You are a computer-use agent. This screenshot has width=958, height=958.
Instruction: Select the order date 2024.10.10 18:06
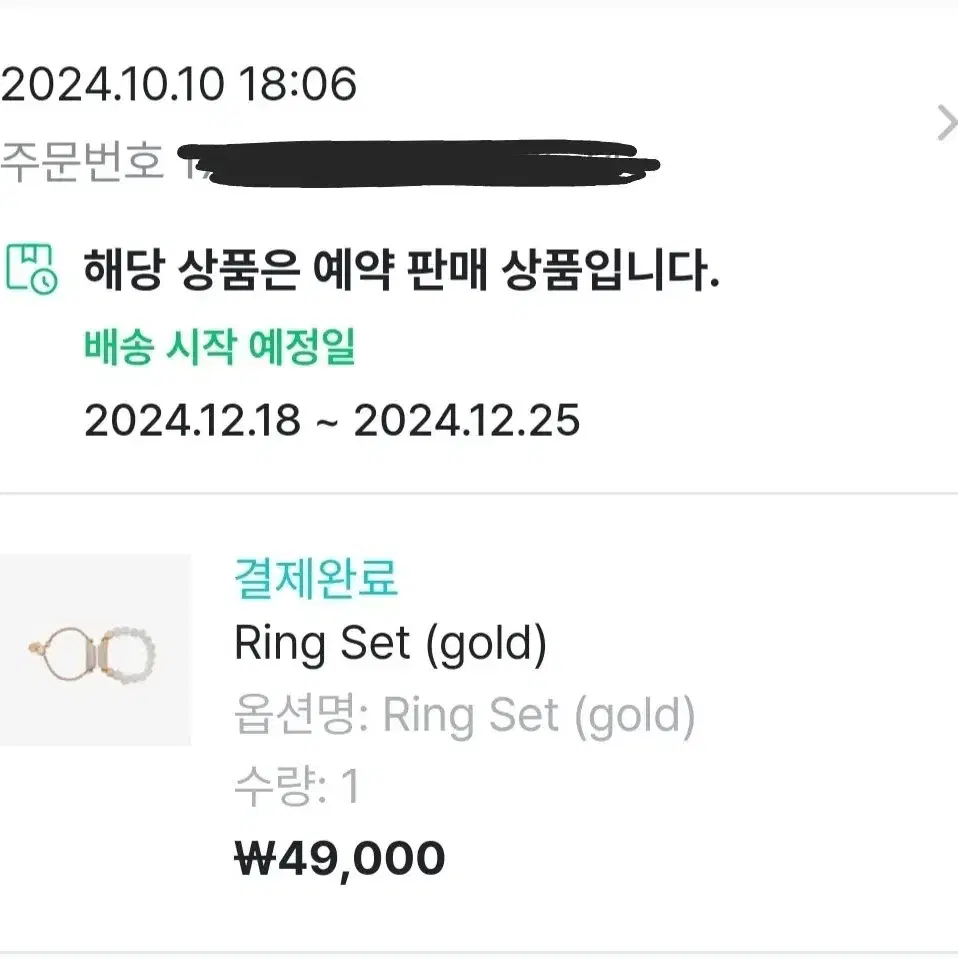[179, 84]
